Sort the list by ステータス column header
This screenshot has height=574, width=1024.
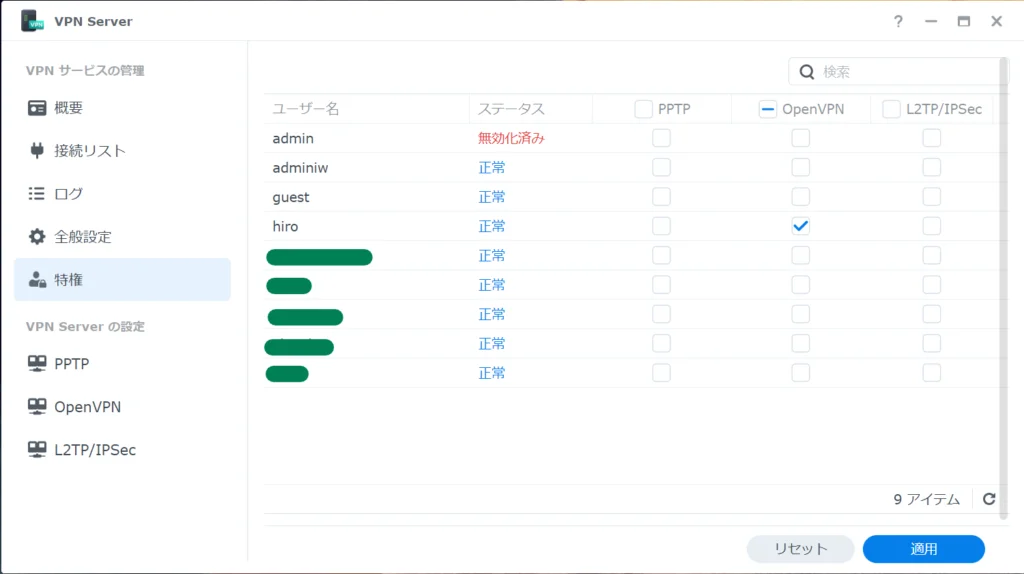tap(511, 109)
